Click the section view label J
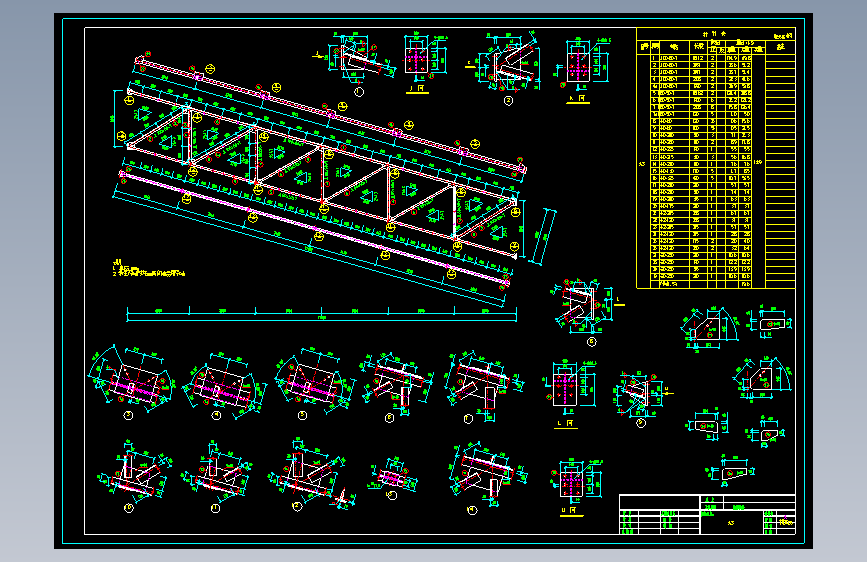The image size is (867, 562). point(417,89)
